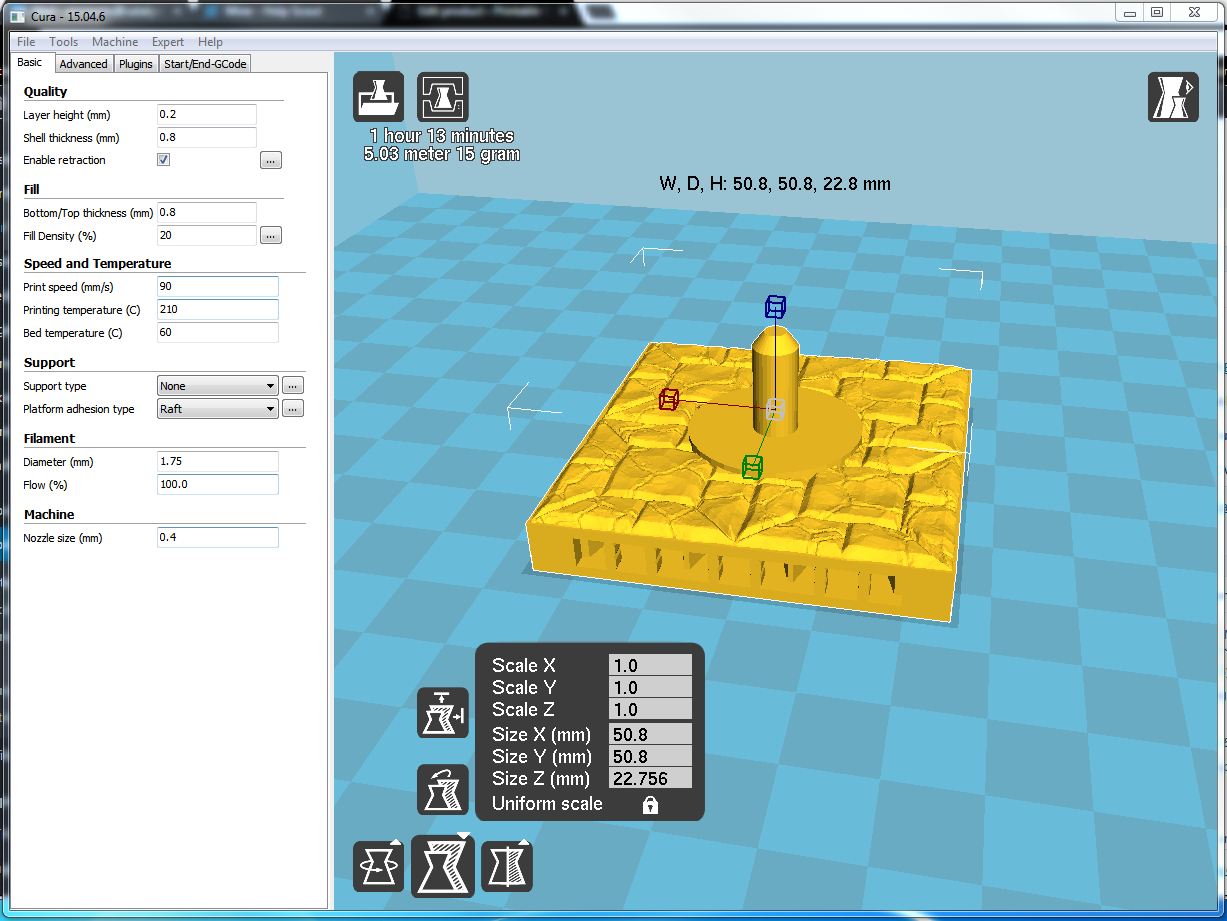
Task: Open Fill Density extra settings button
Action: 271,236
